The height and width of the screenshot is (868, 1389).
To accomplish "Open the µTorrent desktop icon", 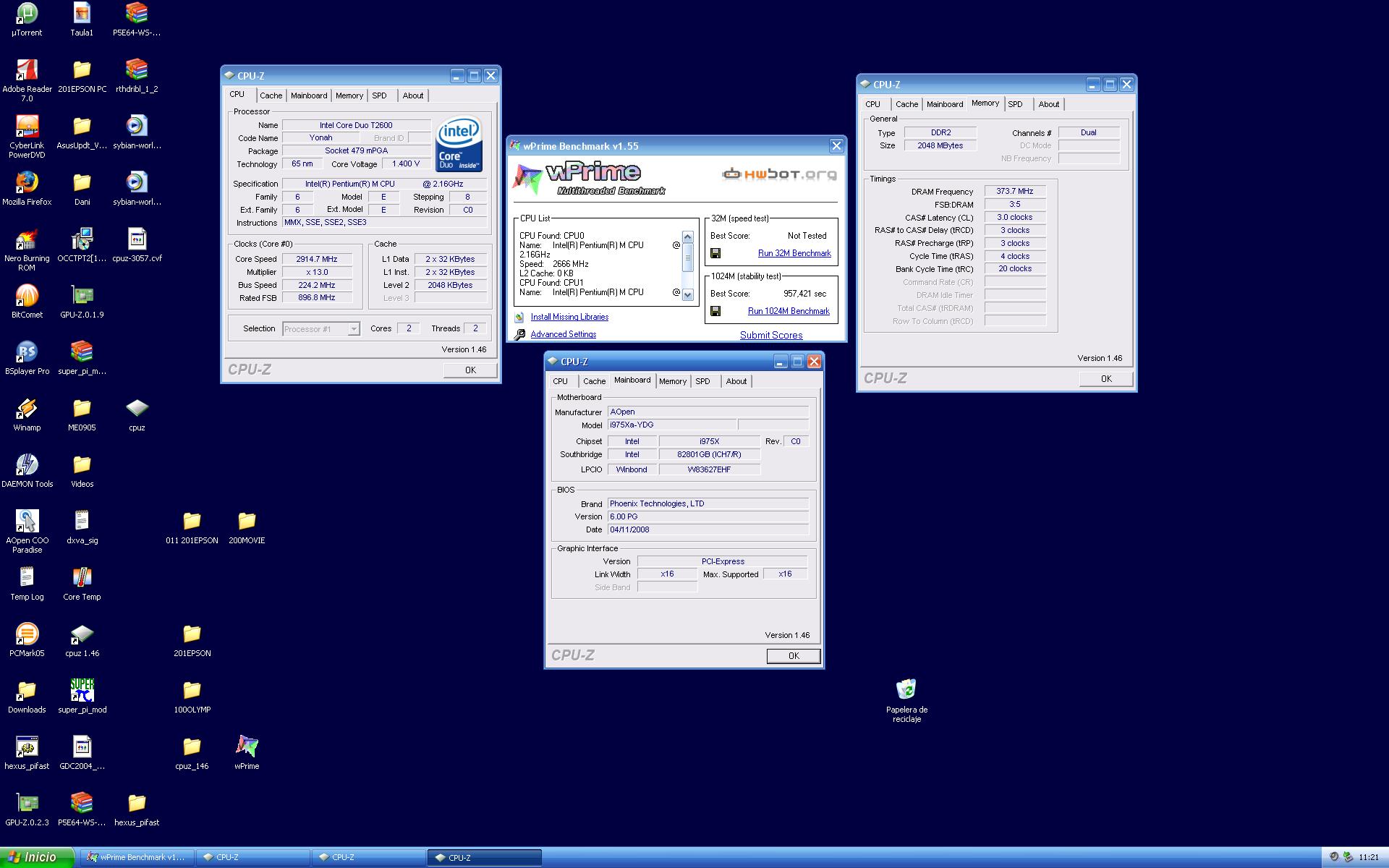I will pos(27,20).
